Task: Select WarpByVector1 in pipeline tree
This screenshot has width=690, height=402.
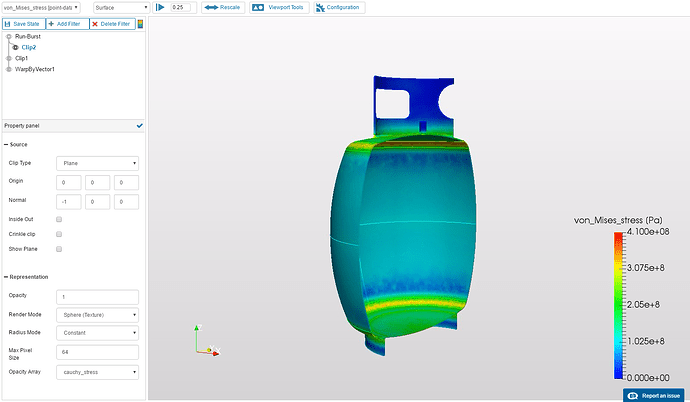Action: (x=35, y=69)
